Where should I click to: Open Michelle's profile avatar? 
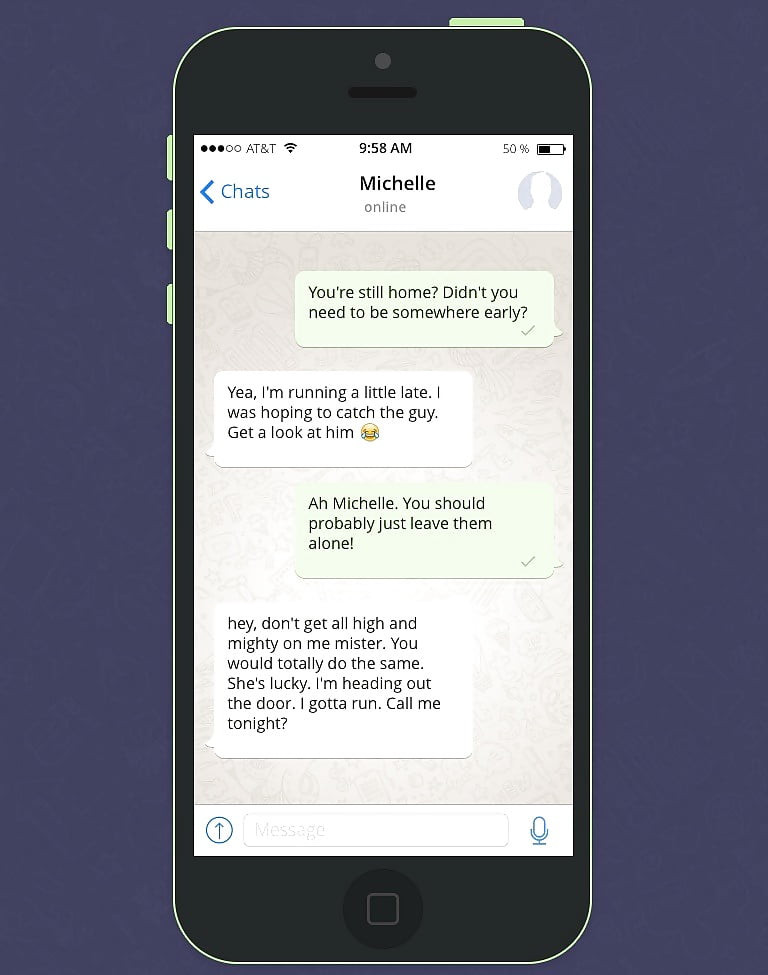[x=540, y=191]
